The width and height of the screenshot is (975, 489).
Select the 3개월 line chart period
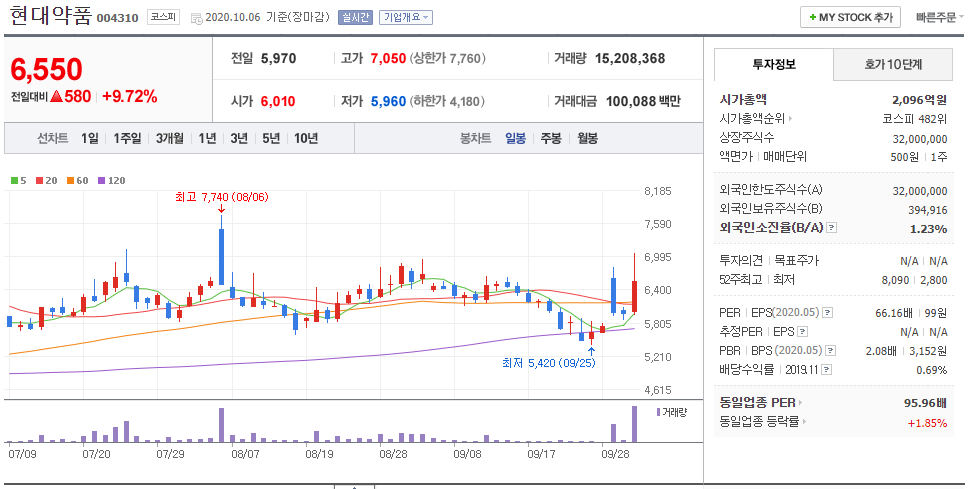click(x=170, y=138)
